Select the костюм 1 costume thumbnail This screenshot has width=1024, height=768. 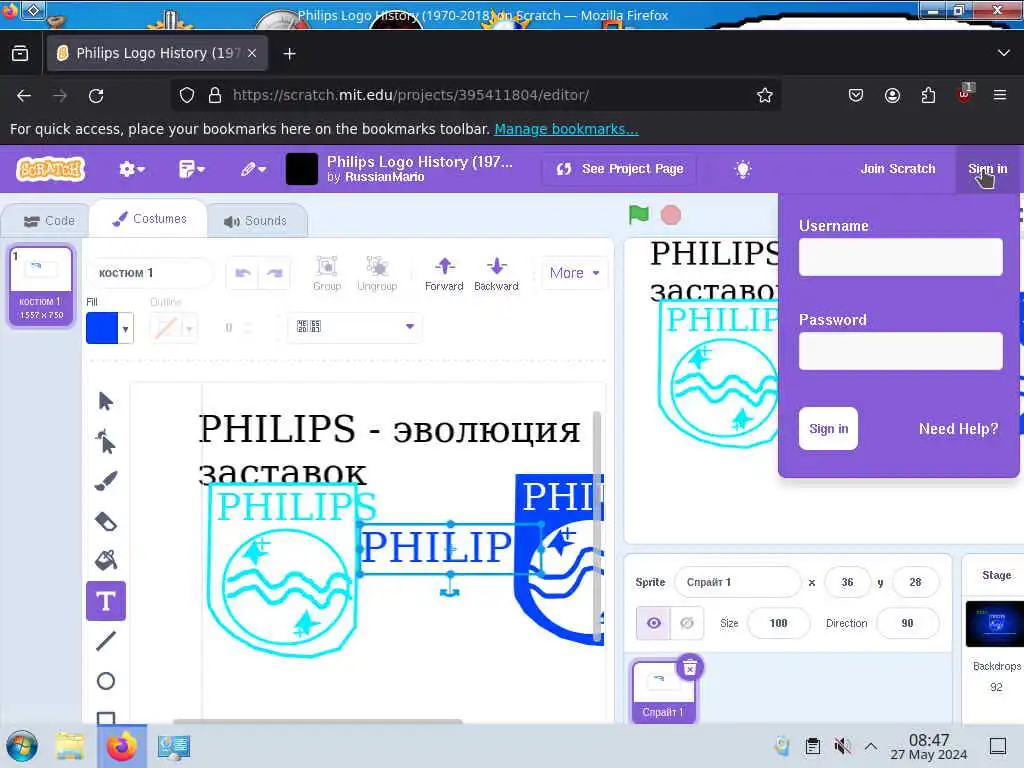point(41,285)
